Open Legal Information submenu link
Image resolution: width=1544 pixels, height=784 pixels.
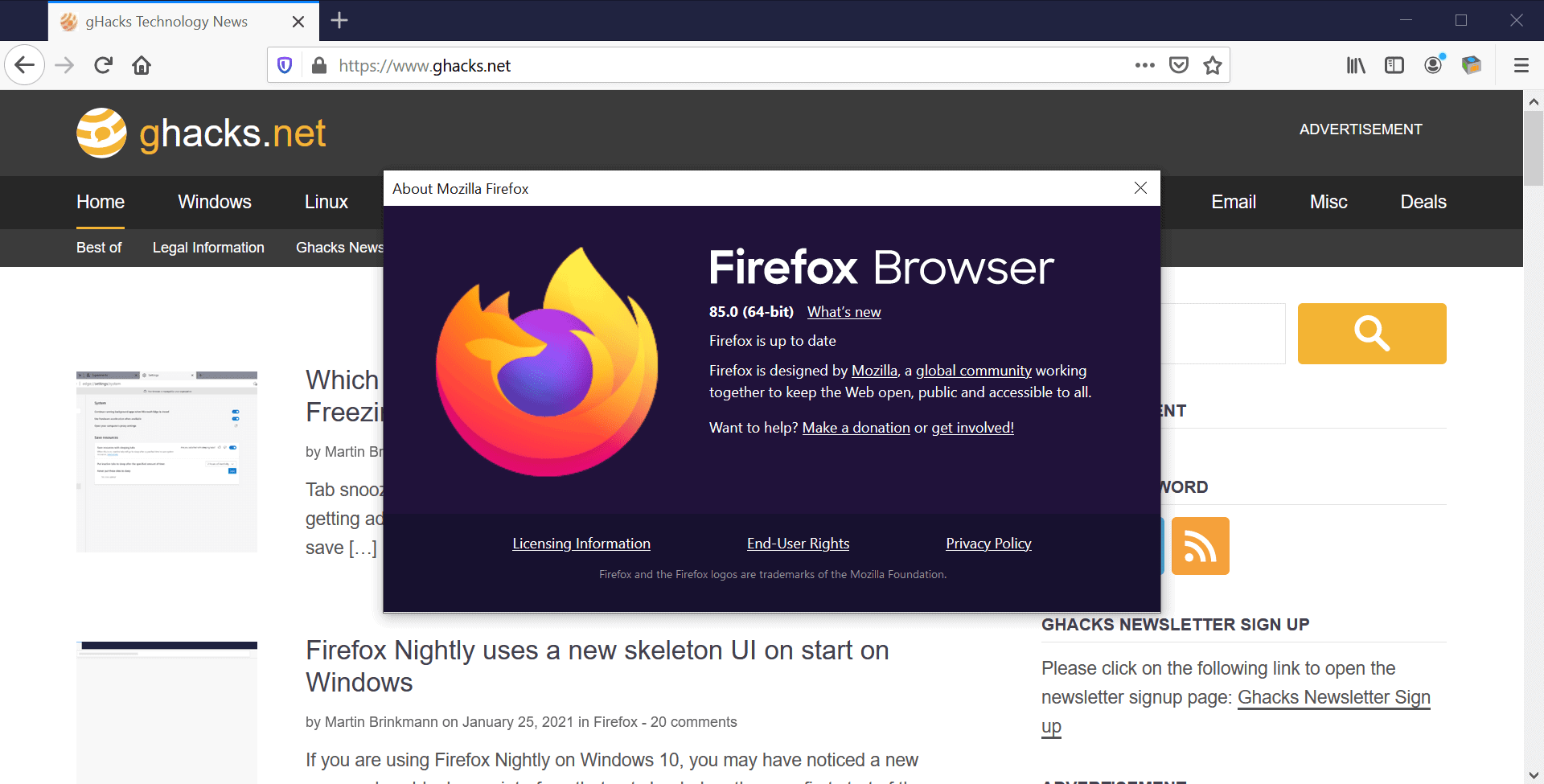[x=208, y=248]
